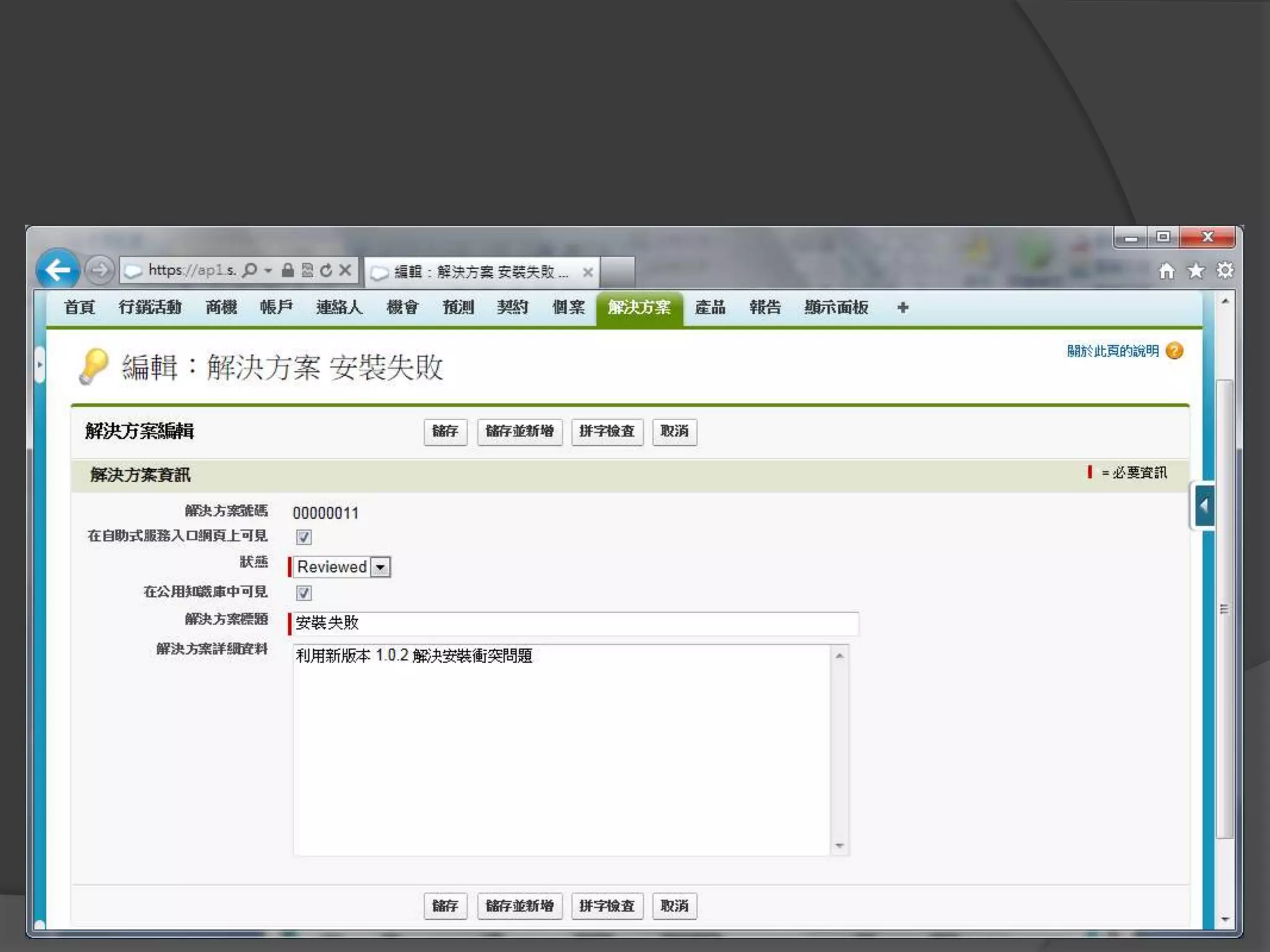
Task: Click the browser back arrow button
Action: tap(58, 270)
